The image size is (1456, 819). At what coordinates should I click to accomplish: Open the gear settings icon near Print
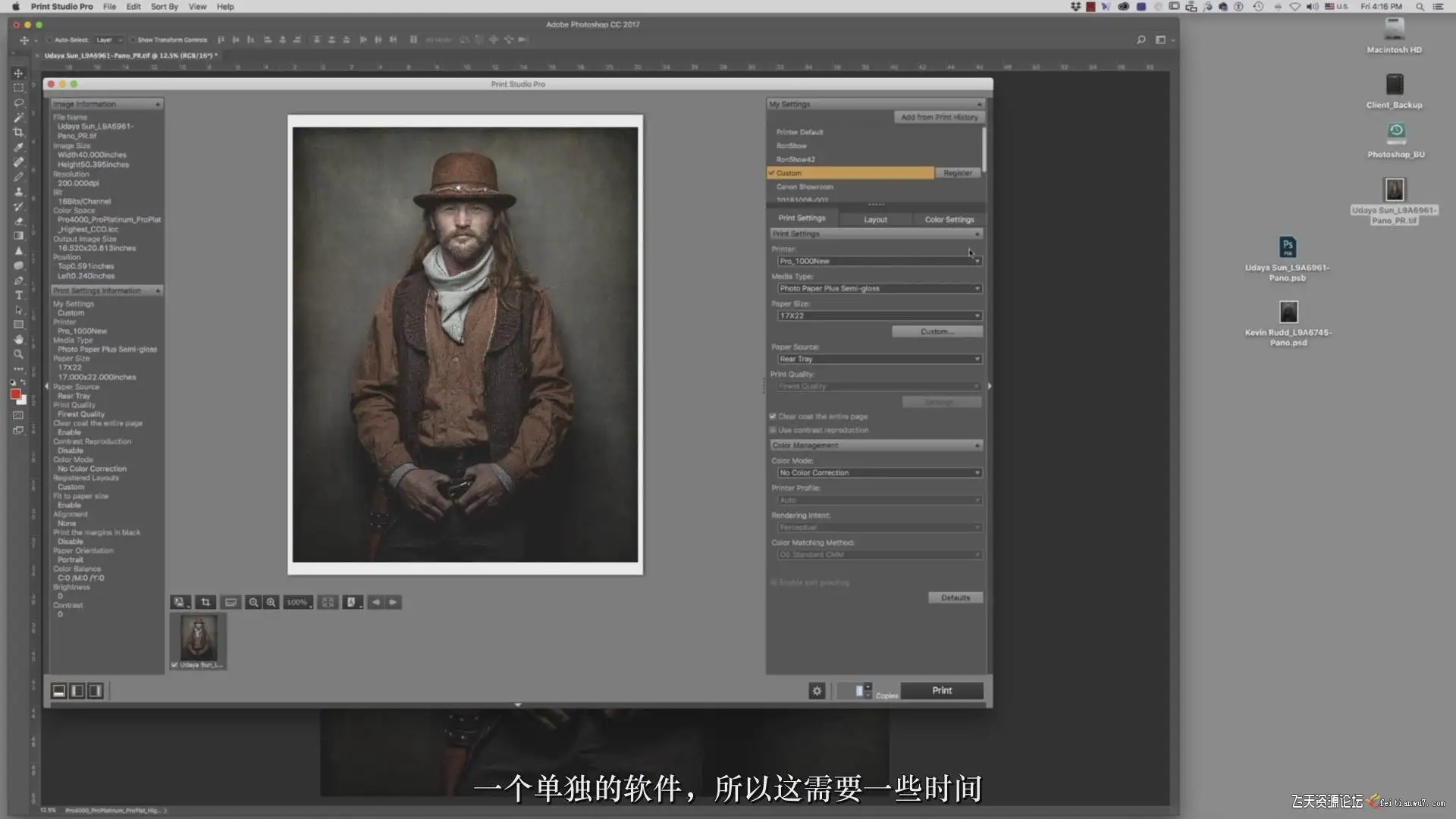817,691
